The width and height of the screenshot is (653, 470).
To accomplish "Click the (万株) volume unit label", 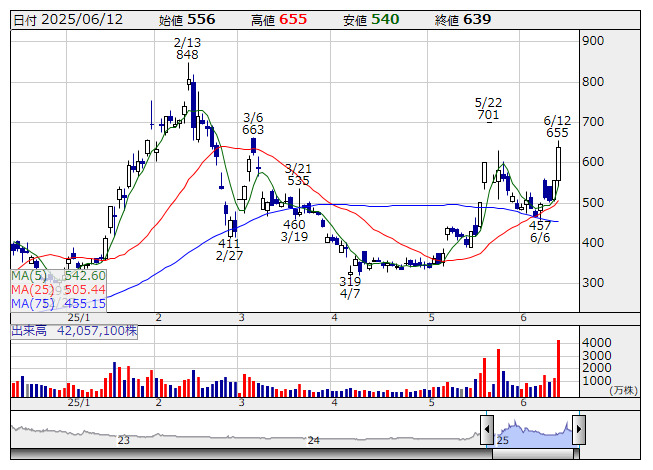I will [x=623, y=390].
